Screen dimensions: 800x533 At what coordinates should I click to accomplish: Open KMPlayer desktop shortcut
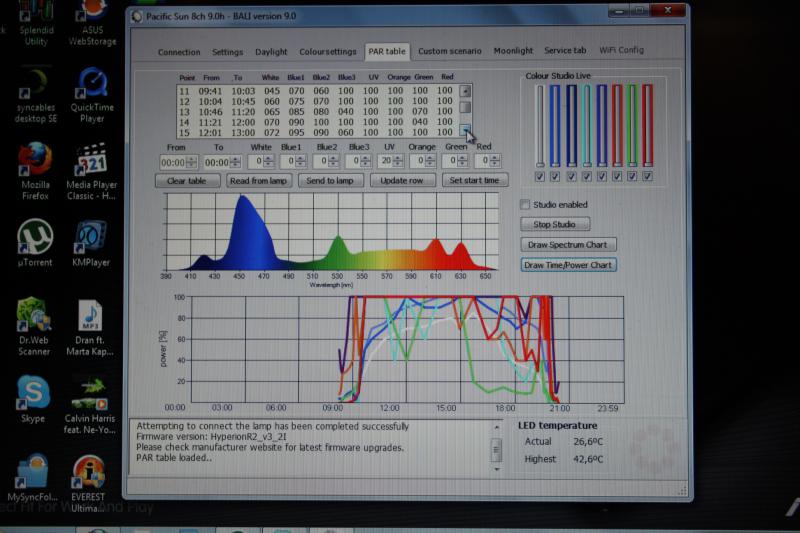[92, 237]
